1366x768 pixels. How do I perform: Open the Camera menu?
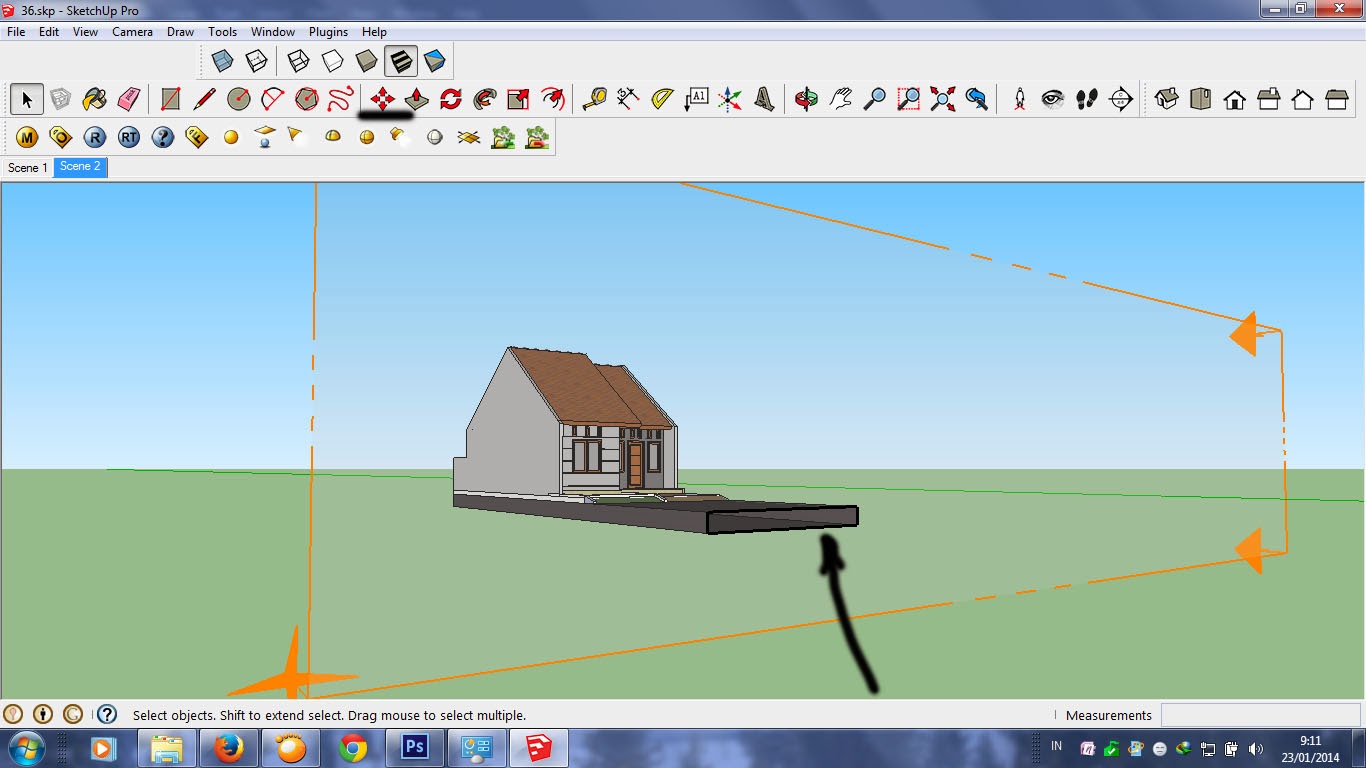(x=132, y=31)
